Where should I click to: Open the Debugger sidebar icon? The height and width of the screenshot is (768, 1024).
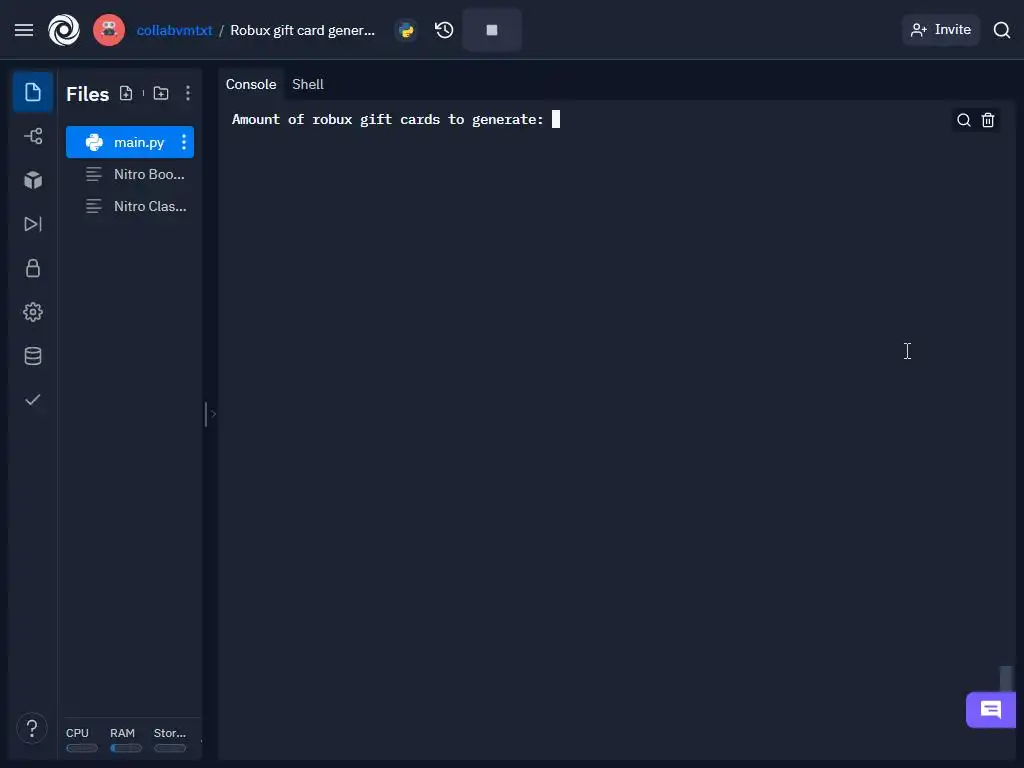[x=33, y=224]
